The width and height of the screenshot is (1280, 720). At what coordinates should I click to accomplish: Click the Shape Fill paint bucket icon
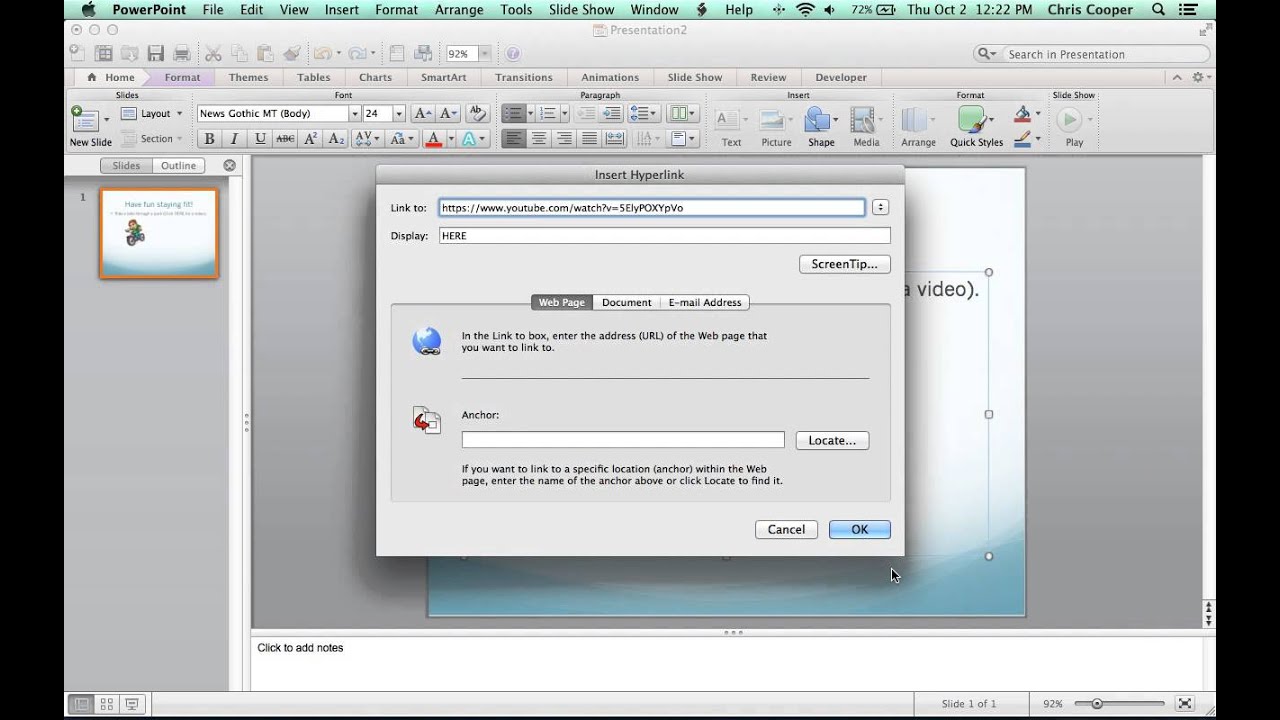tap(1022, 114)
